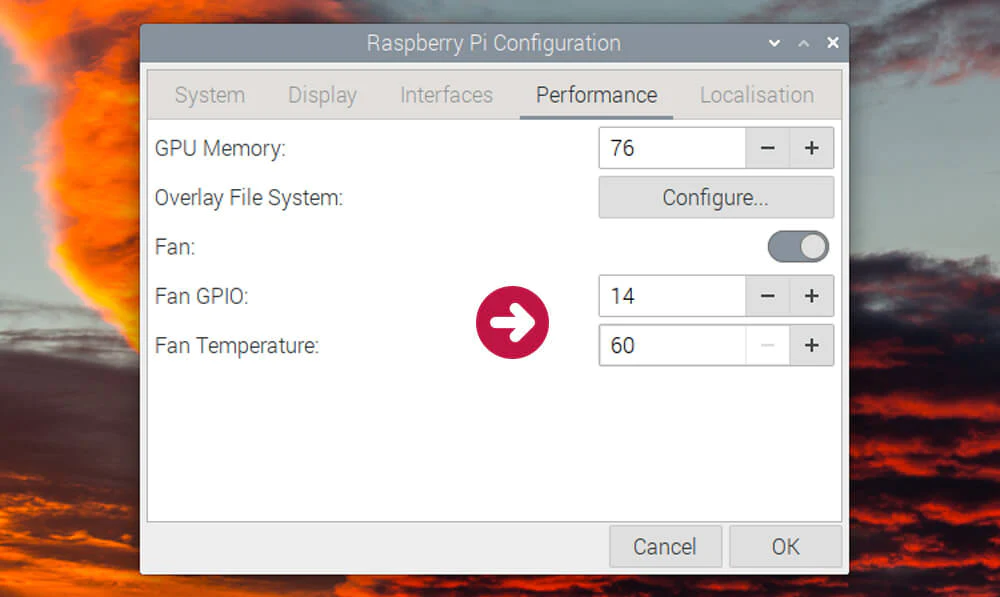
Task: Open Overlay File System Configure dialog
Action: pyautogui.click(x=715, y=198)
